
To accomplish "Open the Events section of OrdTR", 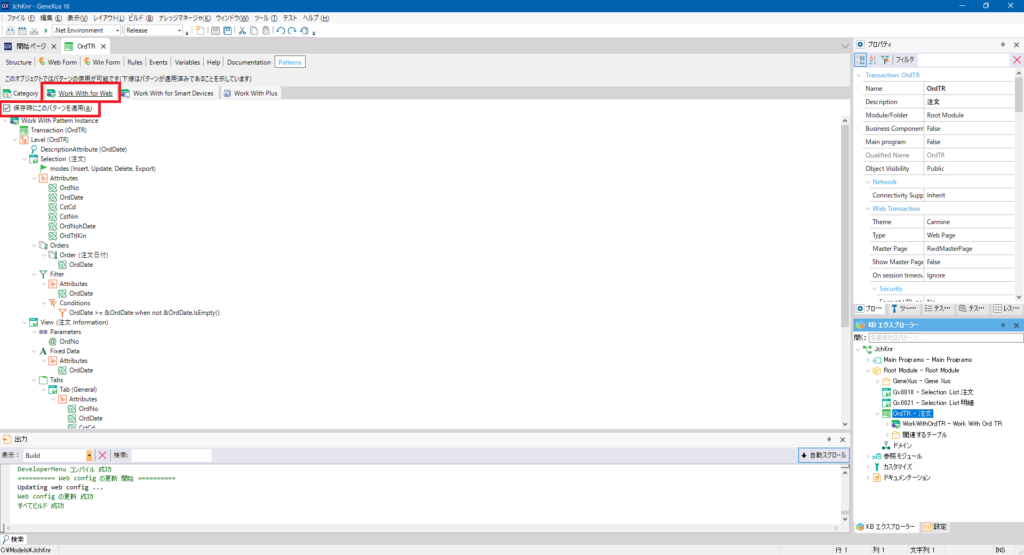I will pos(158,62).
